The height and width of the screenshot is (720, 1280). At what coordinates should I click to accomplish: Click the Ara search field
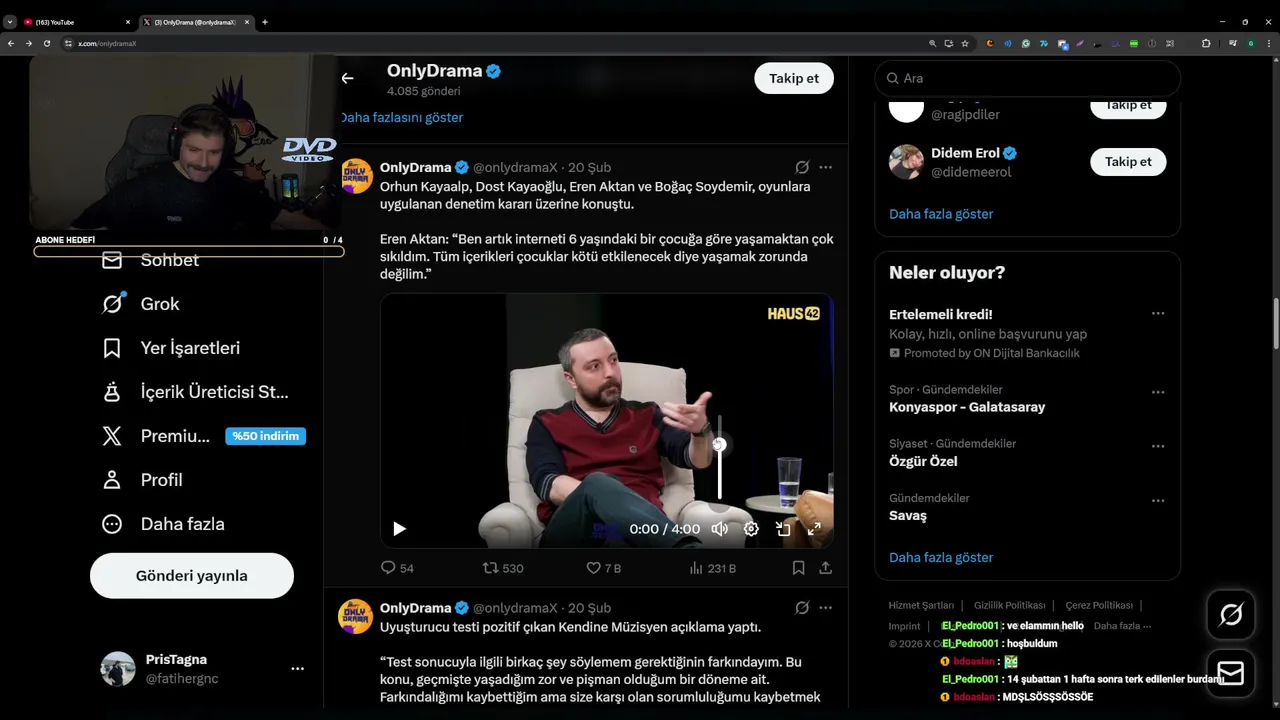pyautogui.click(x=1027, y=78)
